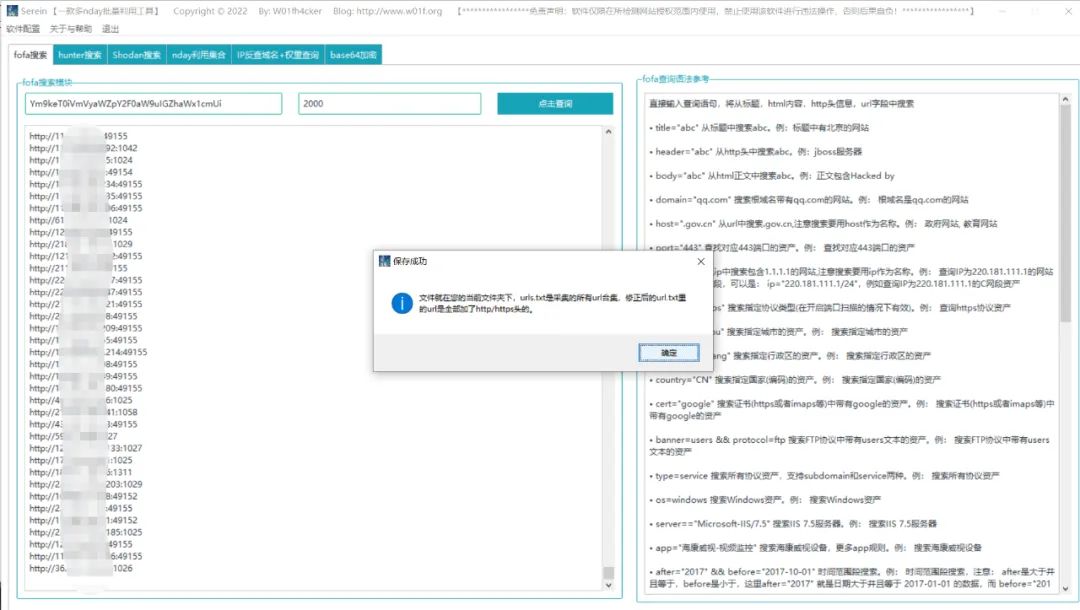This screenshot has height=610, width=1080.
Task: Switch to the hunter搜索 tab
Action: 80,55
